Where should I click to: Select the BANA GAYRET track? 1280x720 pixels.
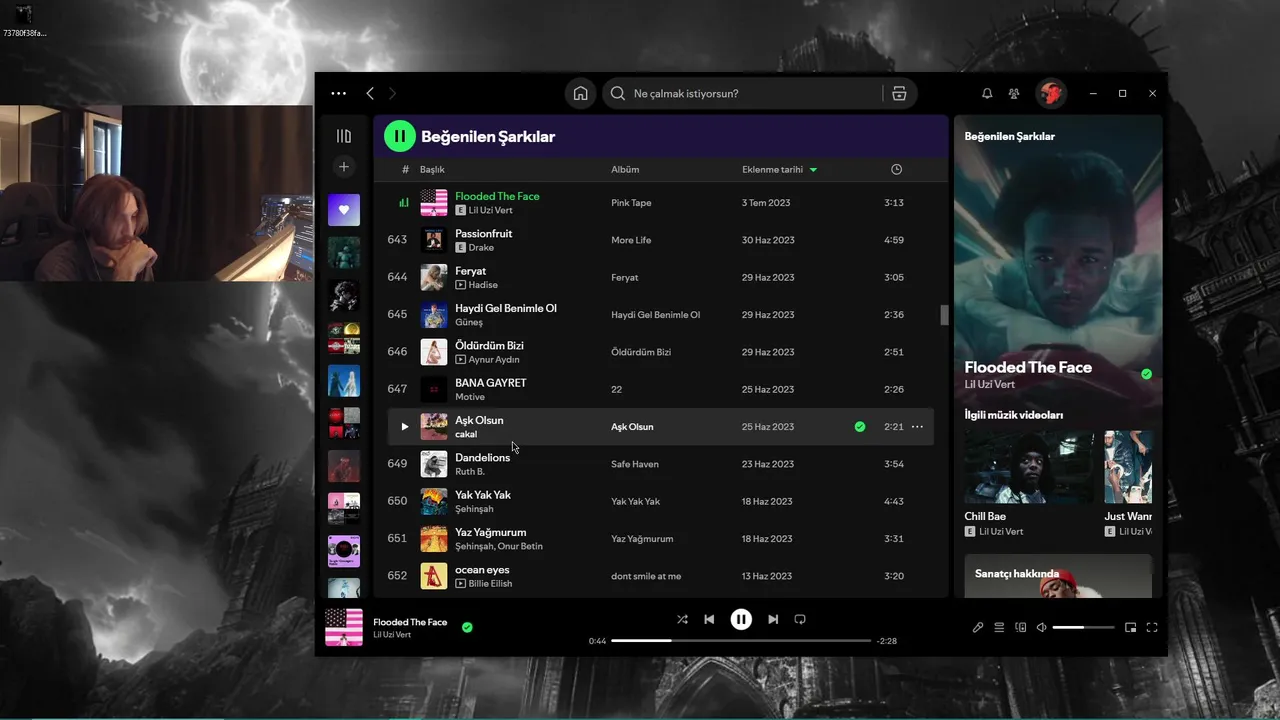point(491,383)
